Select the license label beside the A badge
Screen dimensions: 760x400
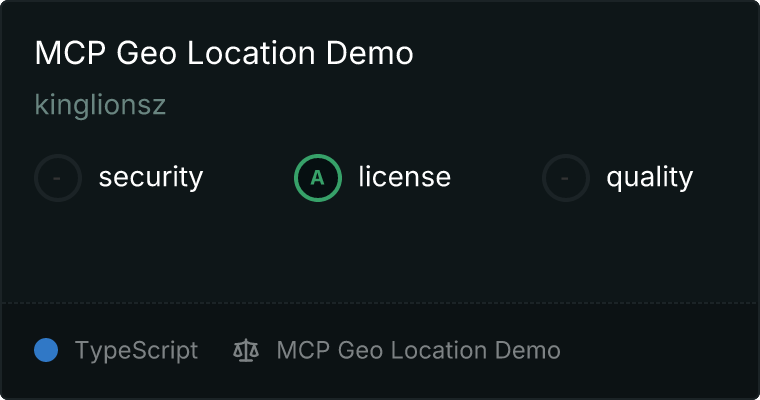click(x=405, y=176)
